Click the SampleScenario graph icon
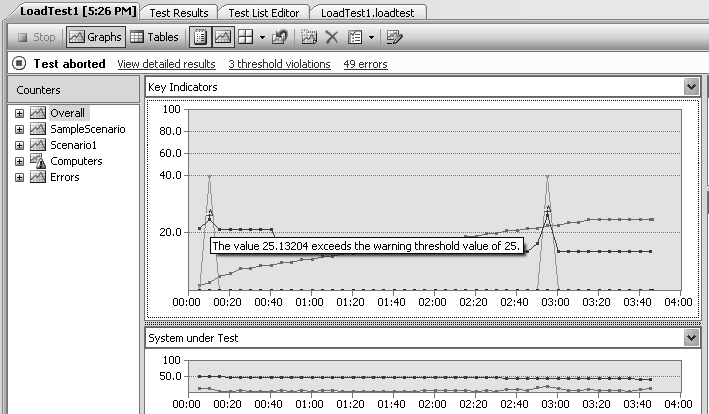The width and height of the screenshot is (709, 414). (x=38, y=129)
